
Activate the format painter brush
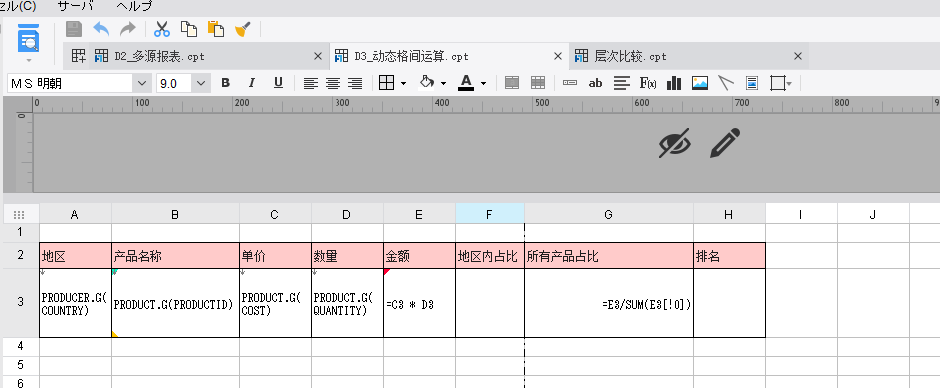[243, 29]
